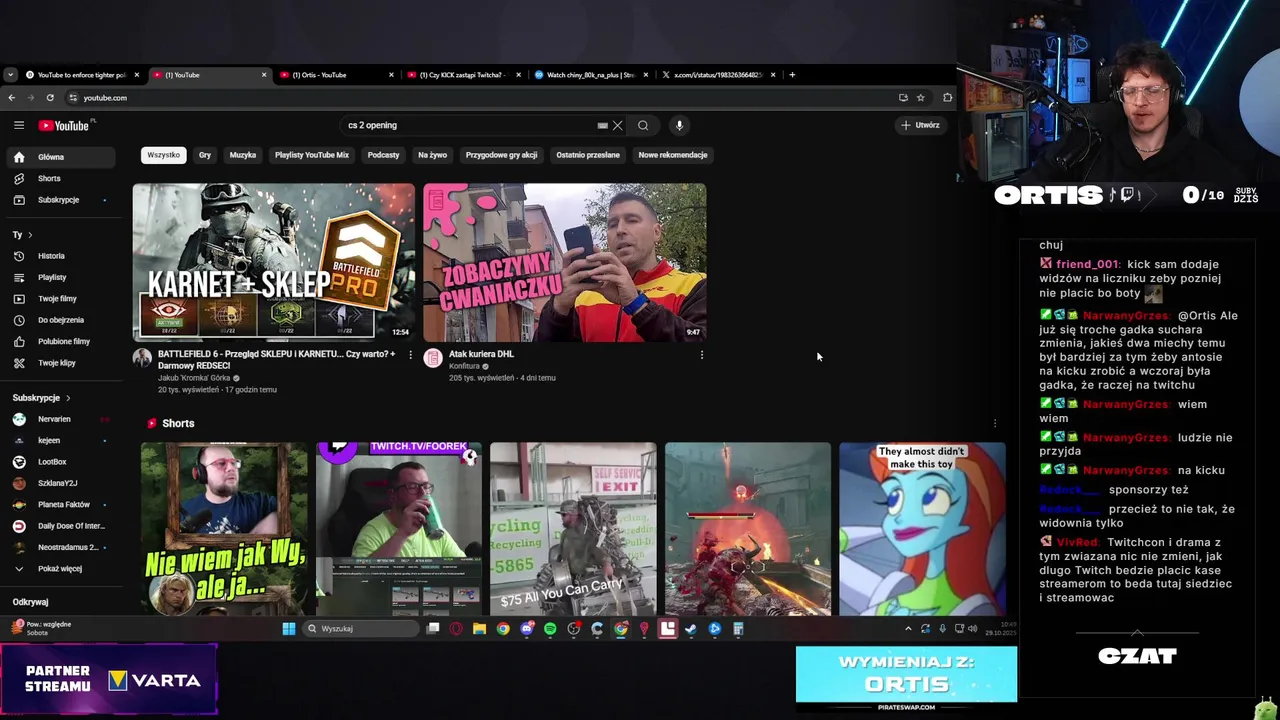Open Shorts shelf options menu
The height and width of the screenshot is (720, 1280).
coord(994,423)
